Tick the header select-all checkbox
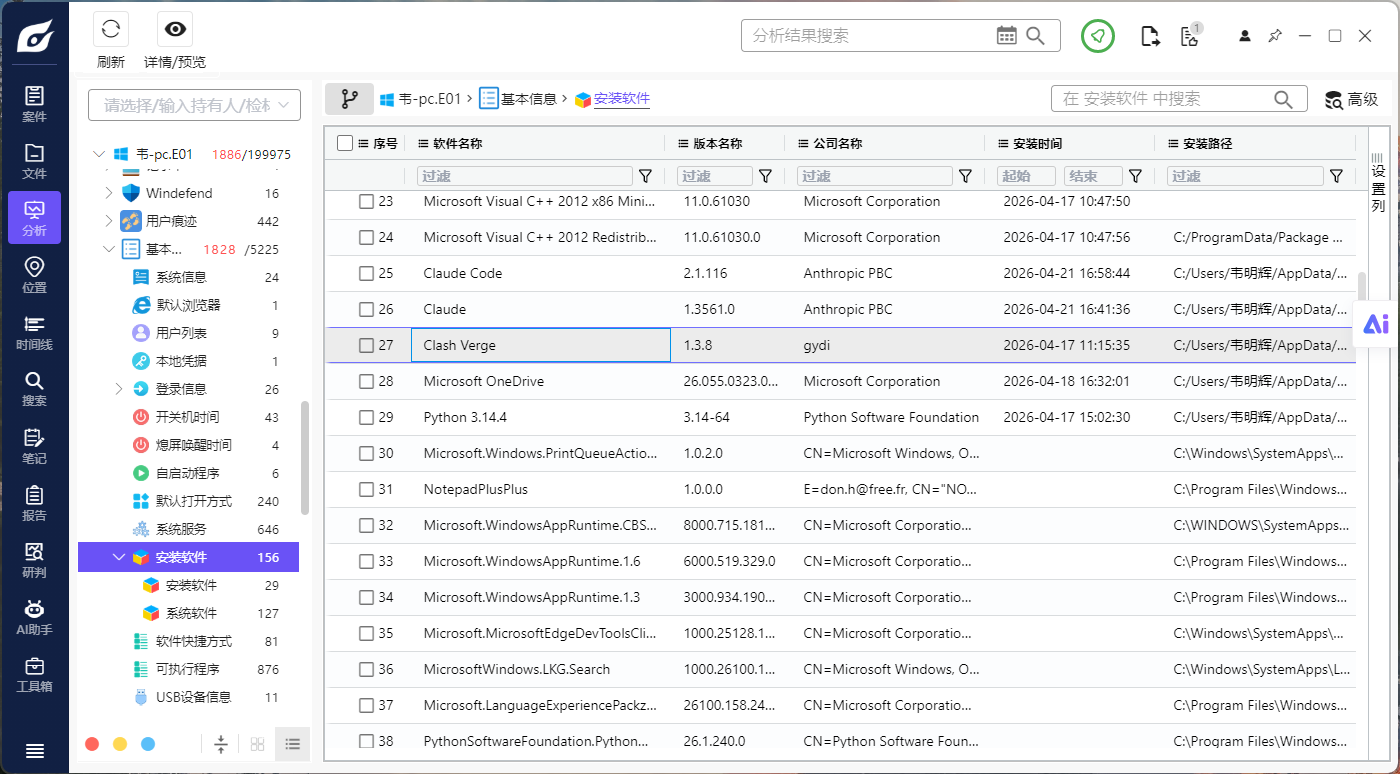This screenshot has width=1400, height=774. [345, 143]
